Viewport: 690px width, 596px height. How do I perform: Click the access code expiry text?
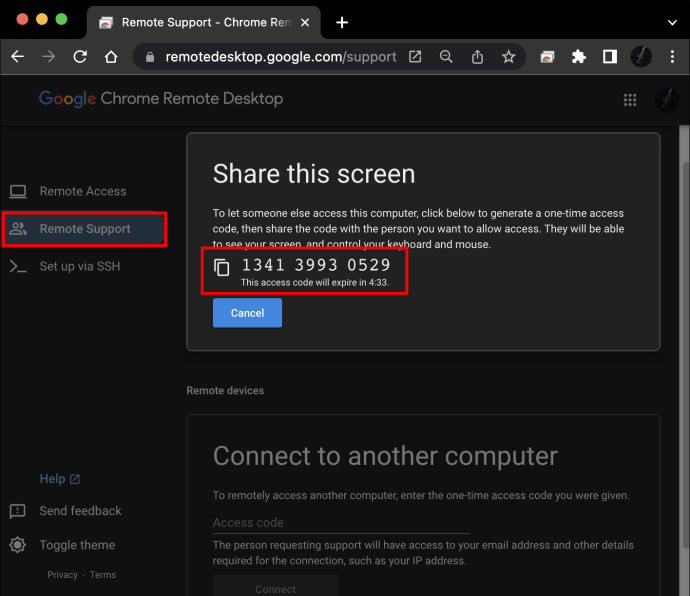(315, 283)
